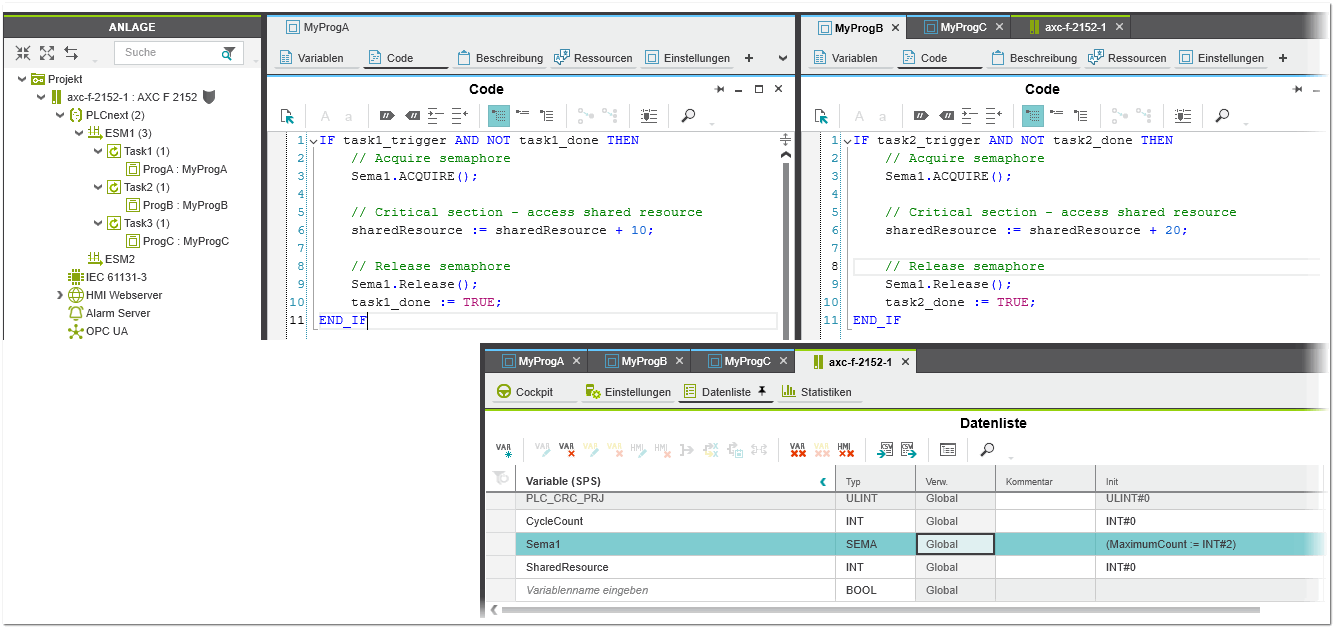This screenshot has width=1334, height=628.
Task: Toggle the pin on the Datenliste tab
Action: point(762,392)
